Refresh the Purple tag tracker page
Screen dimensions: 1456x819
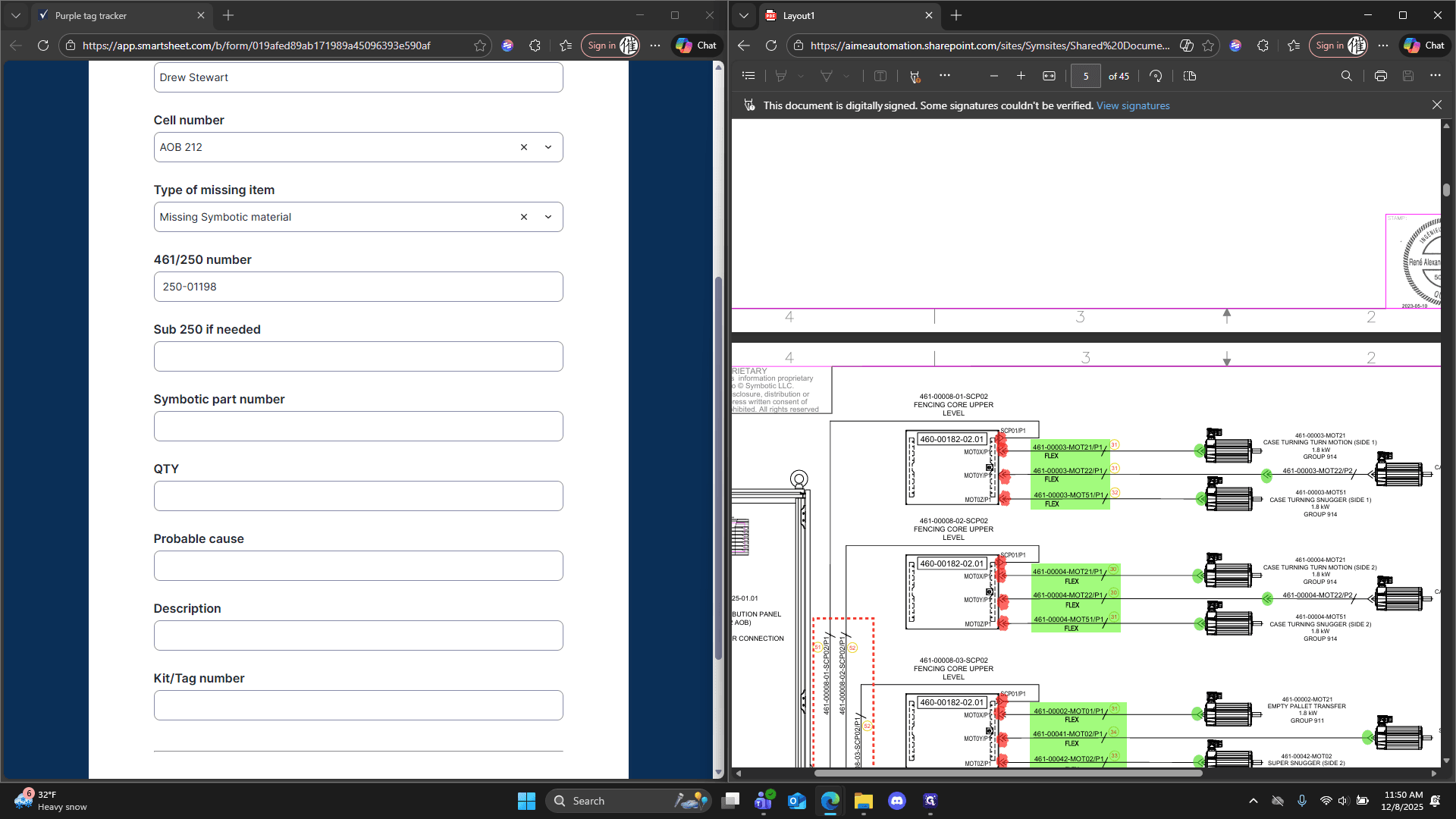(x=43, y=45)
